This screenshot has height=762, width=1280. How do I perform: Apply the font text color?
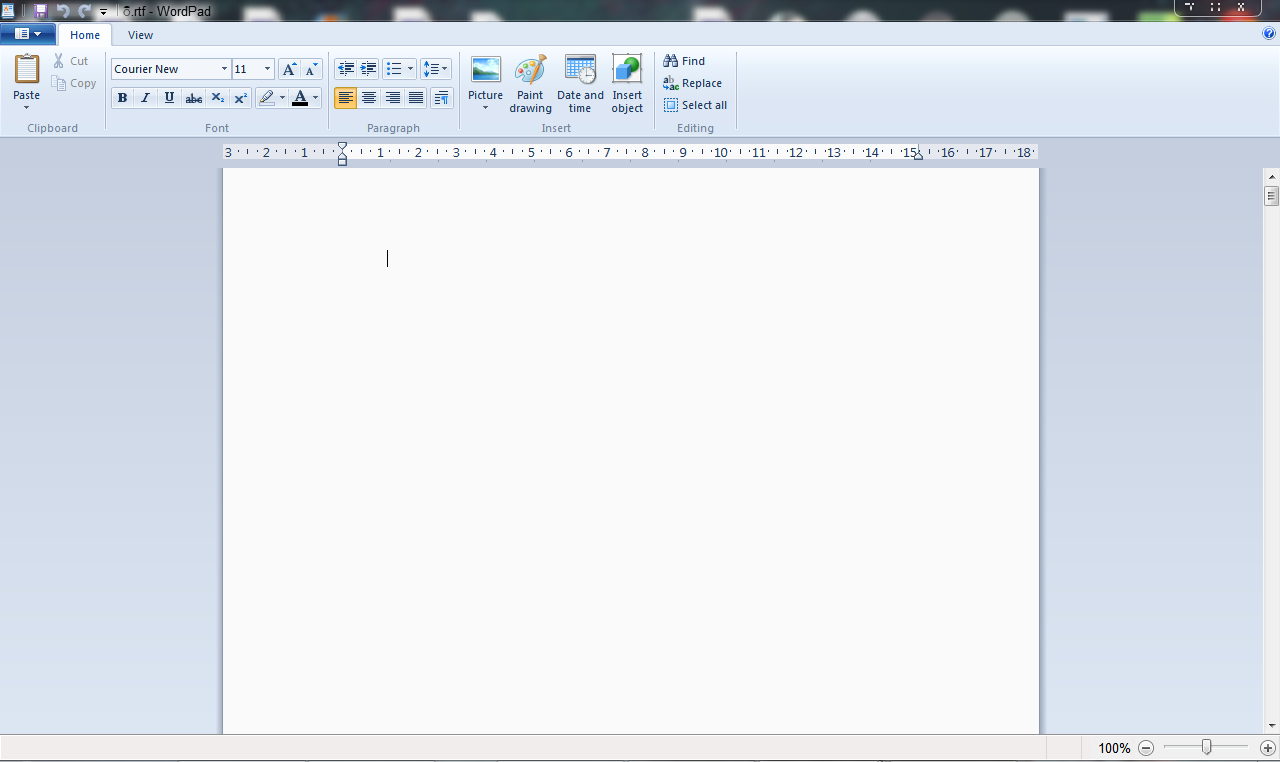tap(300, 98)
